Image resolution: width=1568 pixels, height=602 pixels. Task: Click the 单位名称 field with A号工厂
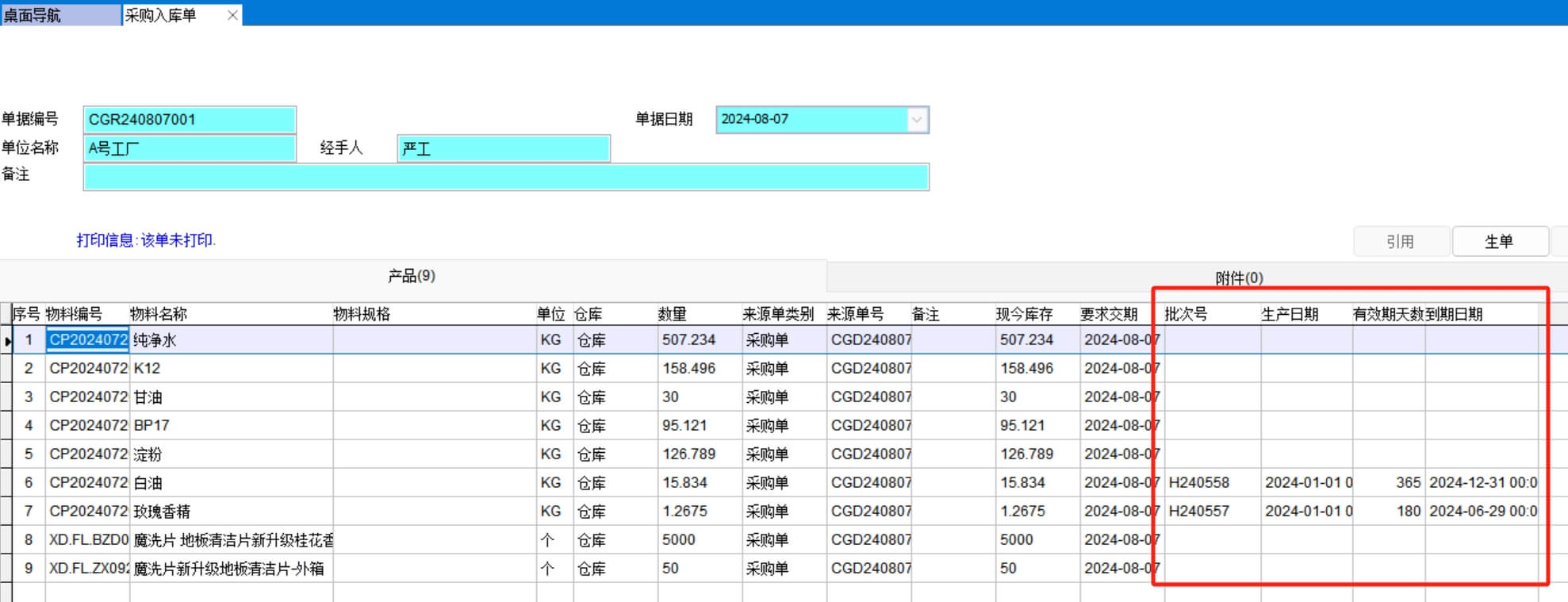[190, 148]
